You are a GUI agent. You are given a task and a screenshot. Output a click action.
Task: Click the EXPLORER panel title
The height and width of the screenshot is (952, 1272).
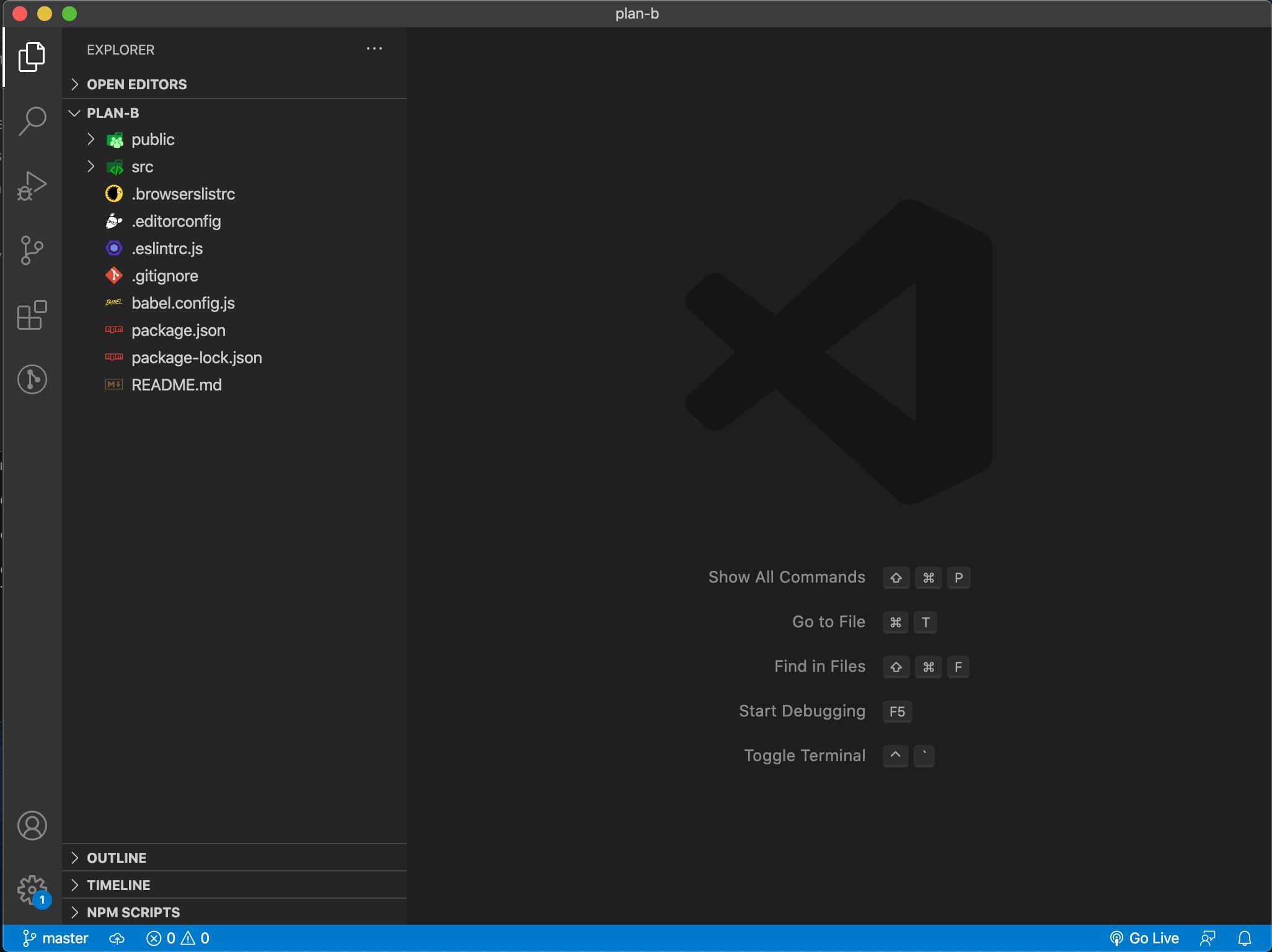pyautogui.click(x=120, y=50)
